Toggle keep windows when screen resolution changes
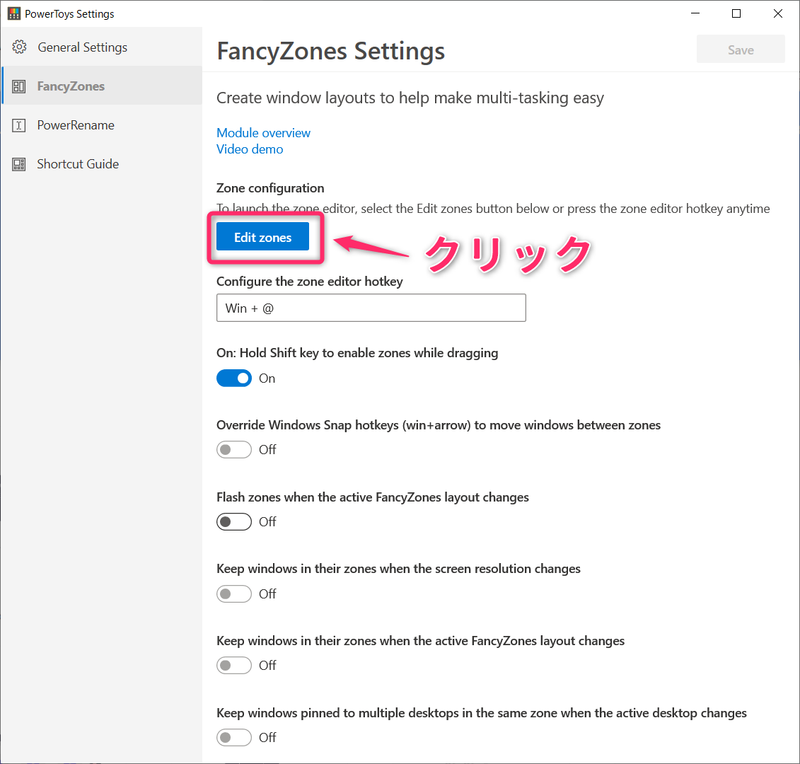This screenshot has height=764, width=800. [x=234, y=594]
